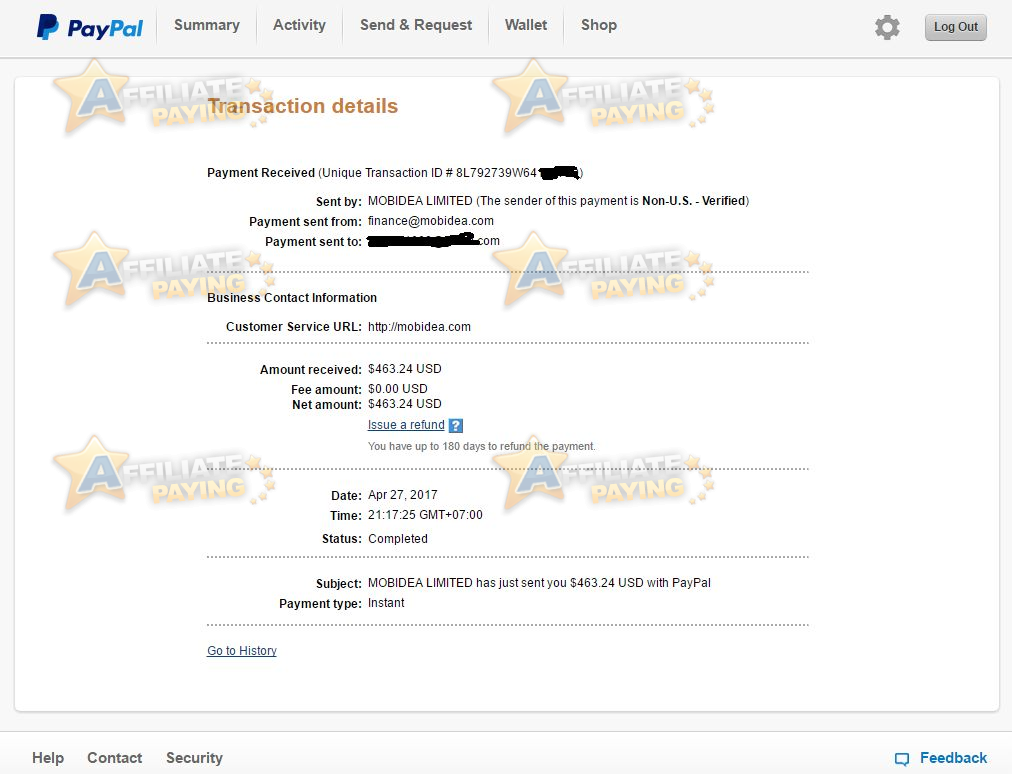
Task: Click the Completed status text
Action: [x=398, y=539]
